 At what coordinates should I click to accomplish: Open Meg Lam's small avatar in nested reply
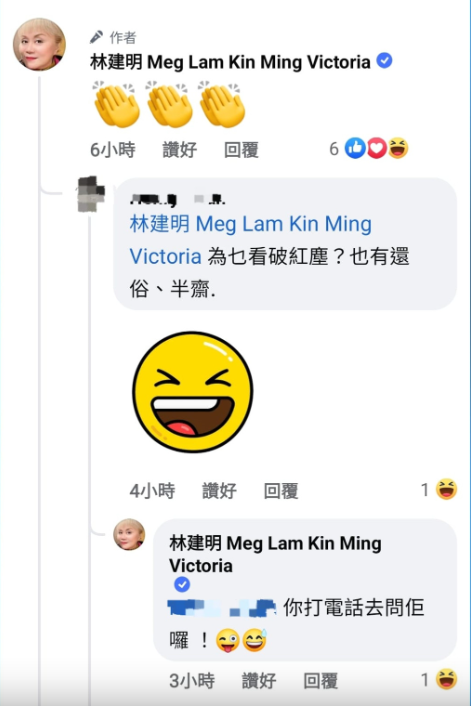tap(129, 534)
